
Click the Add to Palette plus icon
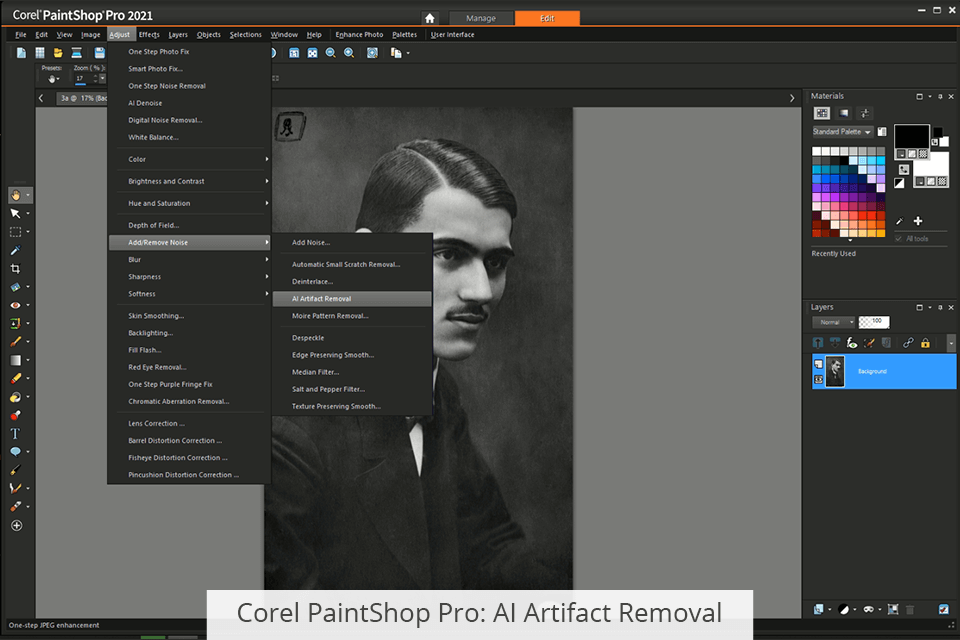coord(918,221)
